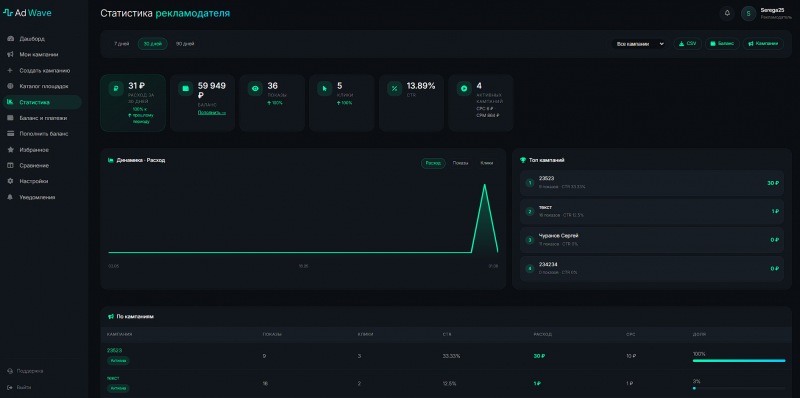Click the Serega25 username
The width and height of the screenshot is (800, 398).
pyautogui.click(x=772, y=10)
